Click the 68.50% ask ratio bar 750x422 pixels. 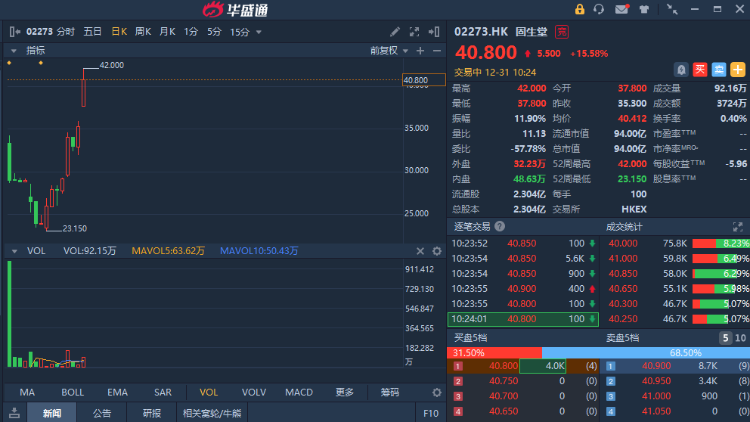coord(646,353)
